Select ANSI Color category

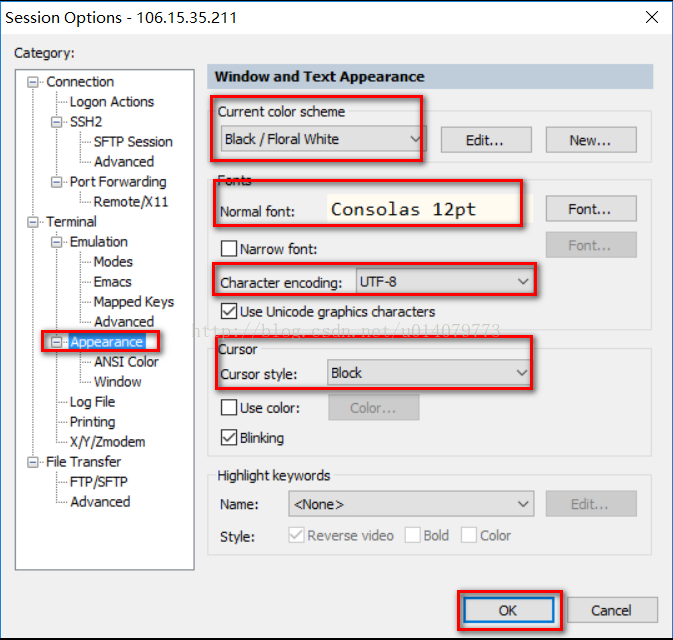pos(126,362)
